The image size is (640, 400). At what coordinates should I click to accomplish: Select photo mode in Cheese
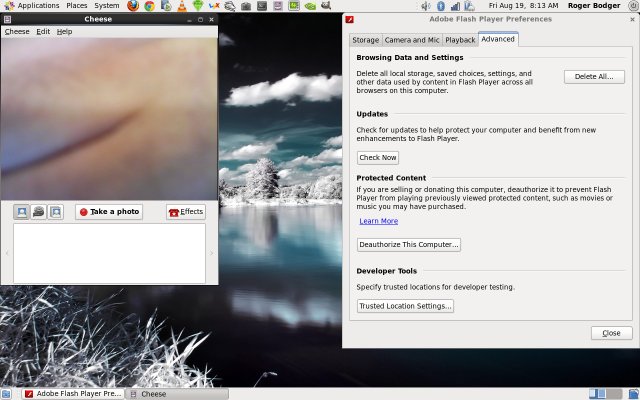pyautogui.click(x=21, y=212)
